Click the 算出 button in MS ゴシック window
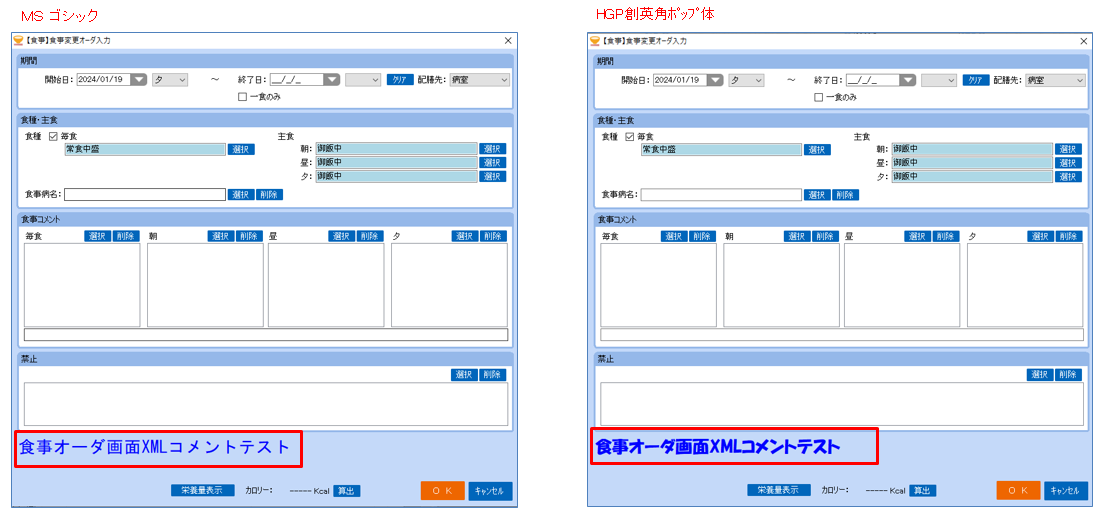The width and height of the screenshot is (1119, 523). [347, 491]
